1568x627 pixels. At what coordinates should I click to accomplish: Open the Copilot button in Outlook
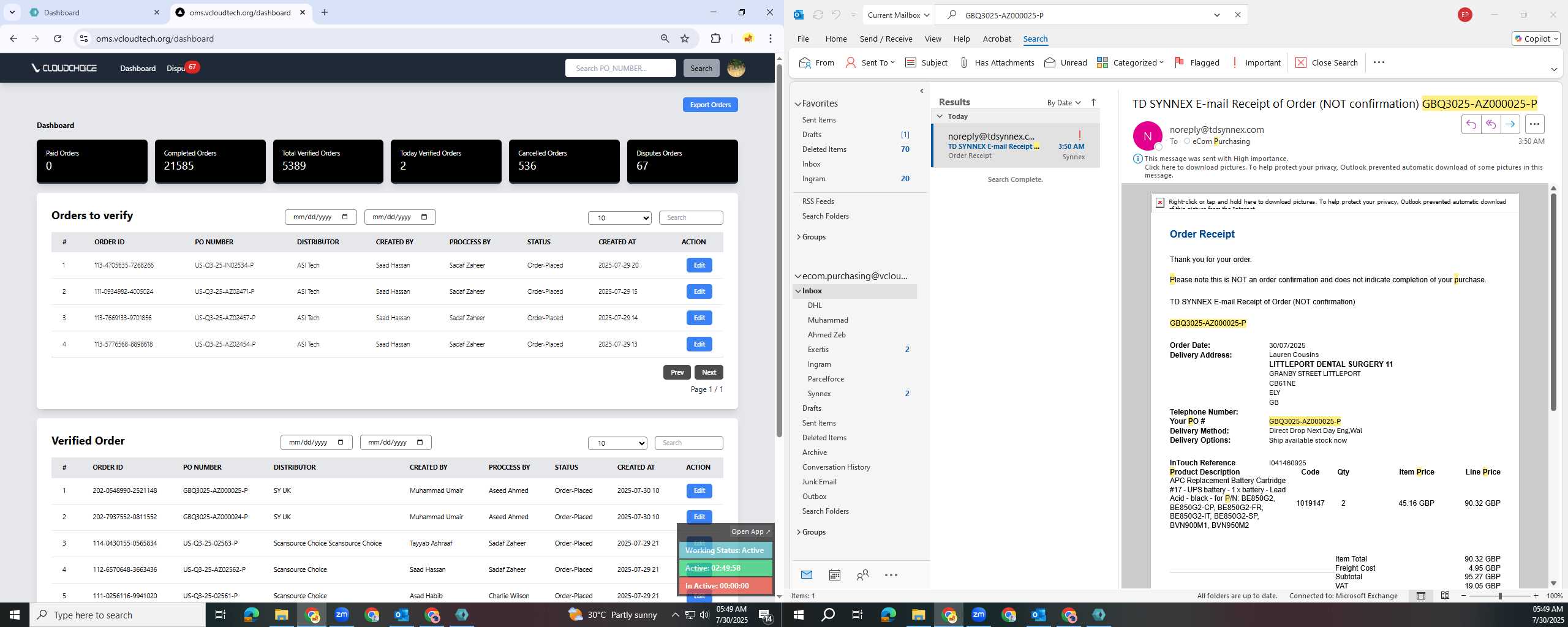1536,39
